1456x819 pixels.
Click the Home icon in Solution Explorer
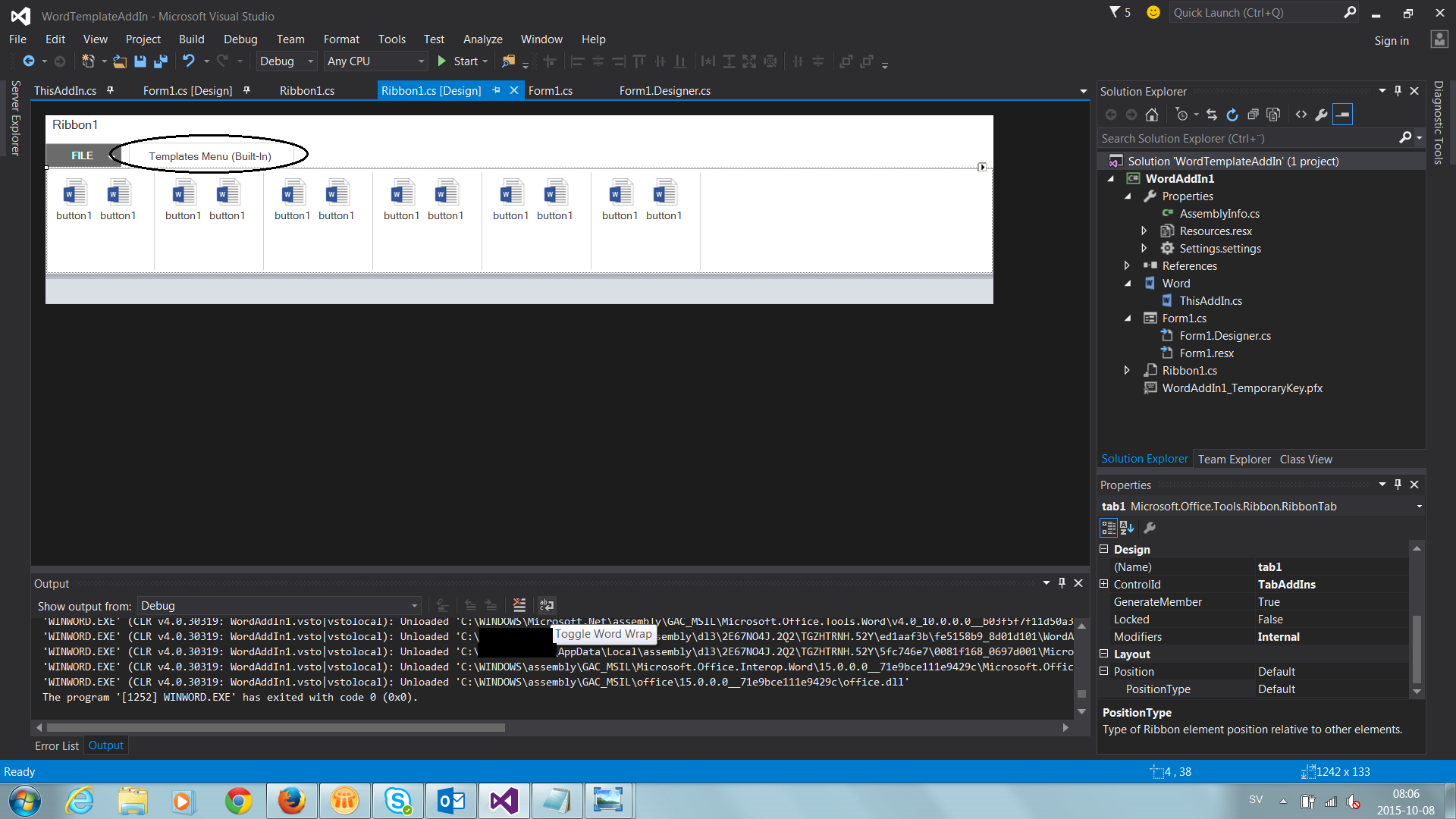1152,115
